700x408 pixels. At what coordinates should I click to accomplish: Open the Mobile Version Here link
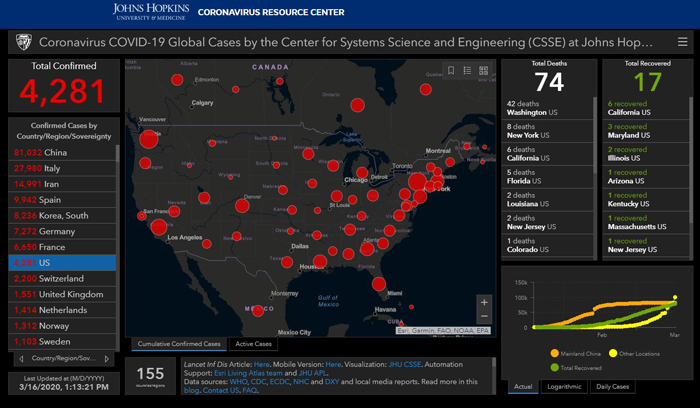click(333, 364)
